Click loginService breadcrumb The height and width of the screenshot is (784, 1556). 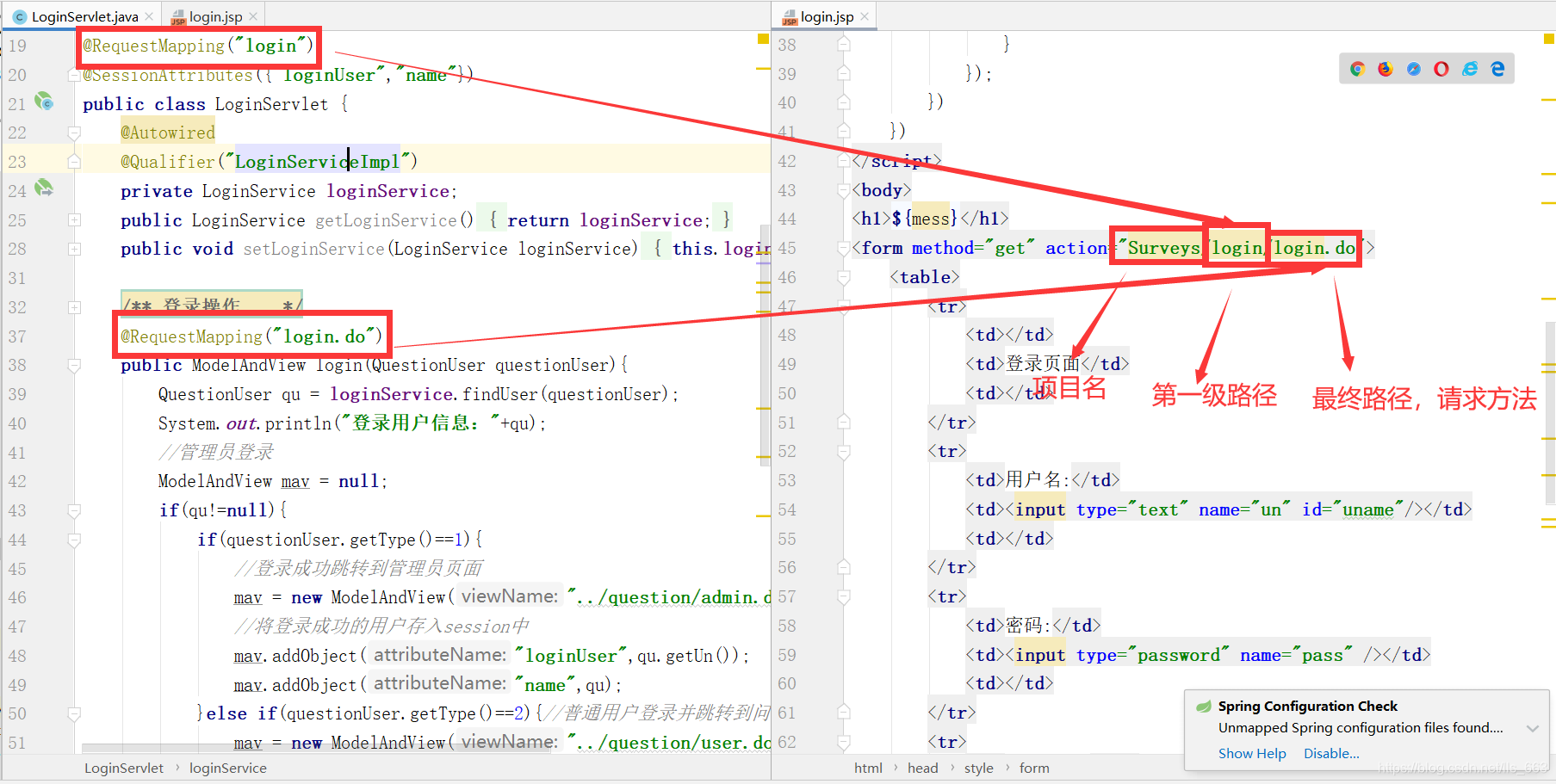click(227, 768)
